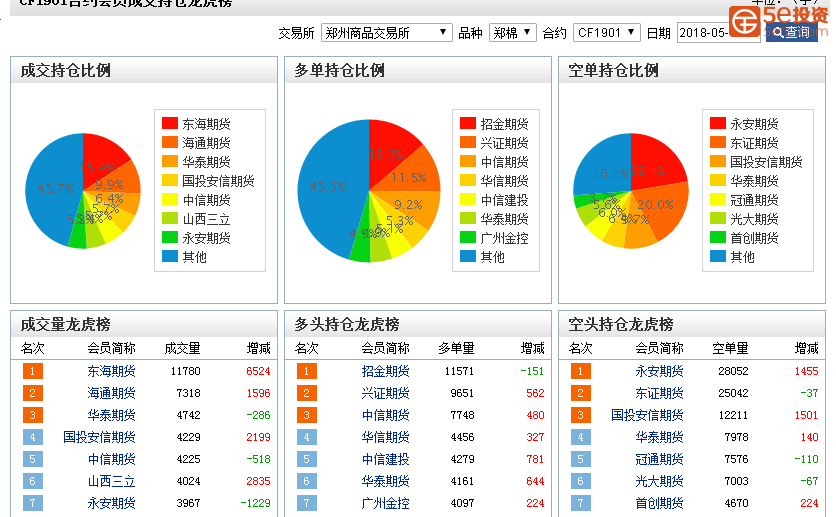
Task: Click 成交量 column header in 成交量龙虎榜
Action: pyautogui.click(x=182, y=349)
